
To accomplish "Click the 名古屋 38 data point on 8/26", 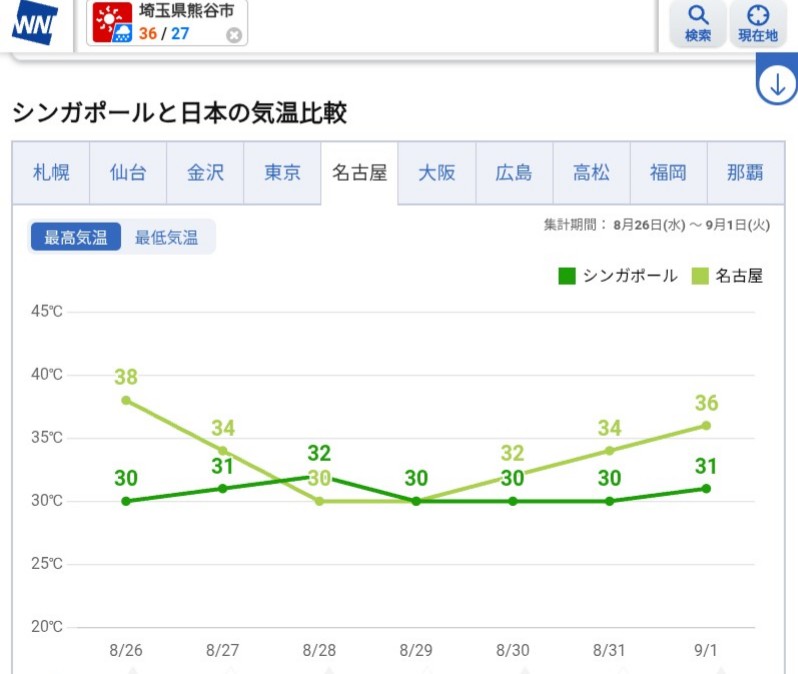I will (x=126, y=401).
